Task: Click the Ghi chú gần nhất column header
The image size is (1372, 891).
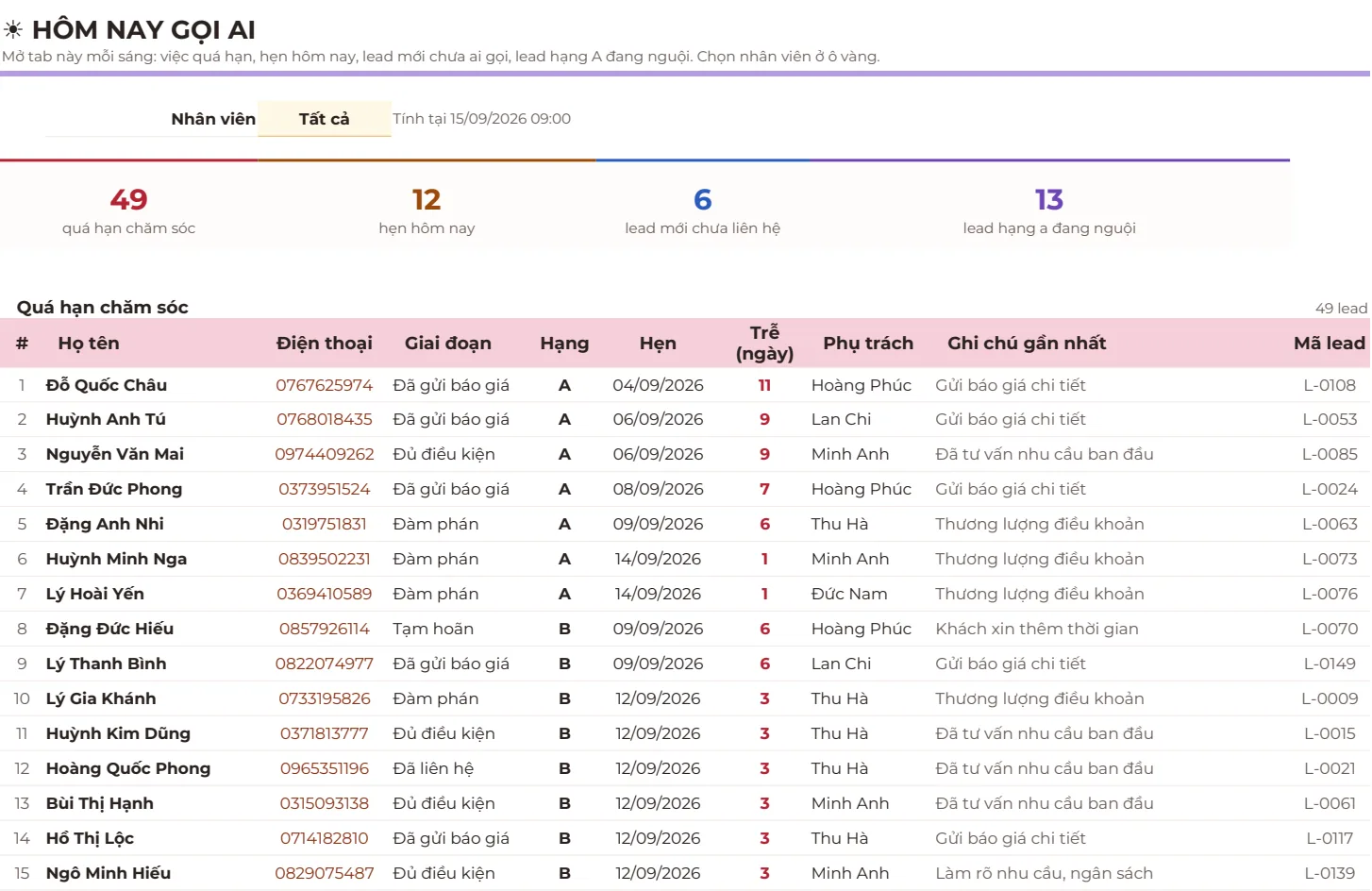Action: point(1027,344)
